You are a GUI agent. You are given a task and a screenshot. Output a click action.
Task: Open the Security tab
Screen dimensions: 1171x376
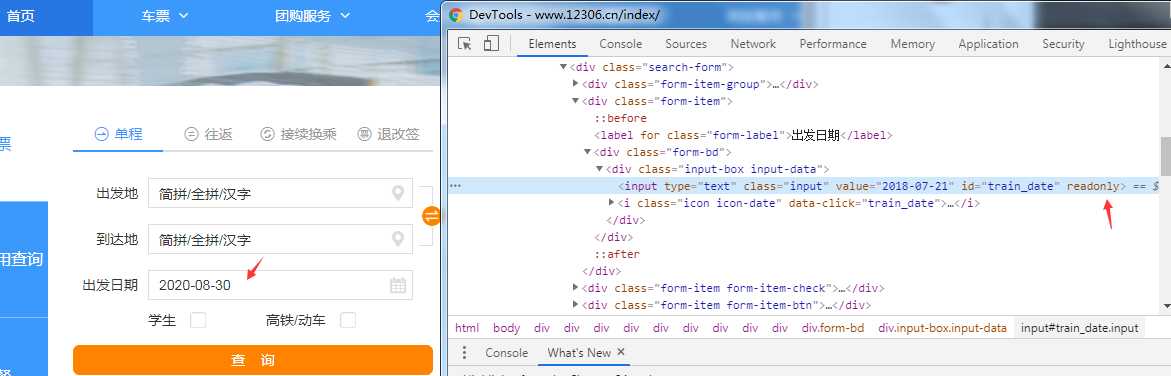(1063, 44)
